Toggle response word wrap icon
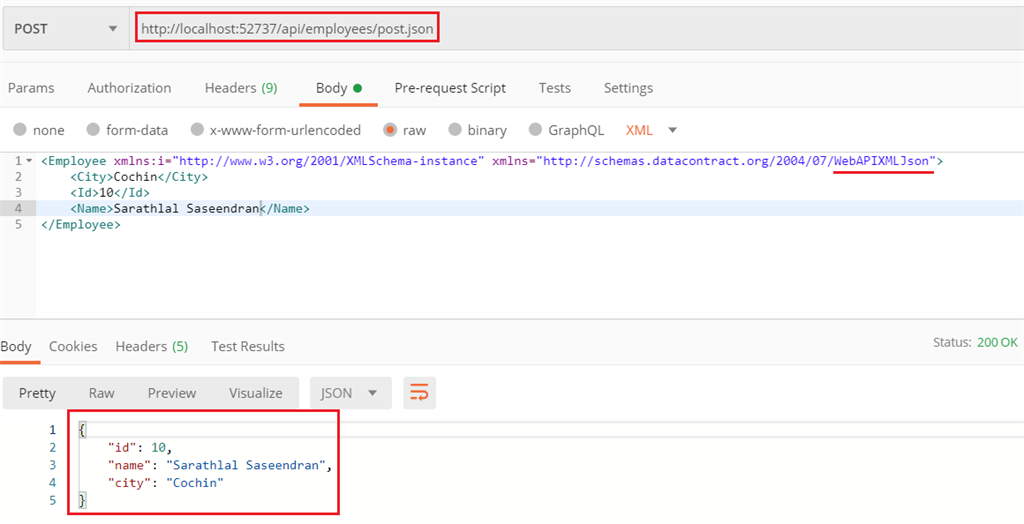This screenshot has height=524, width=1024. (419, 393)
